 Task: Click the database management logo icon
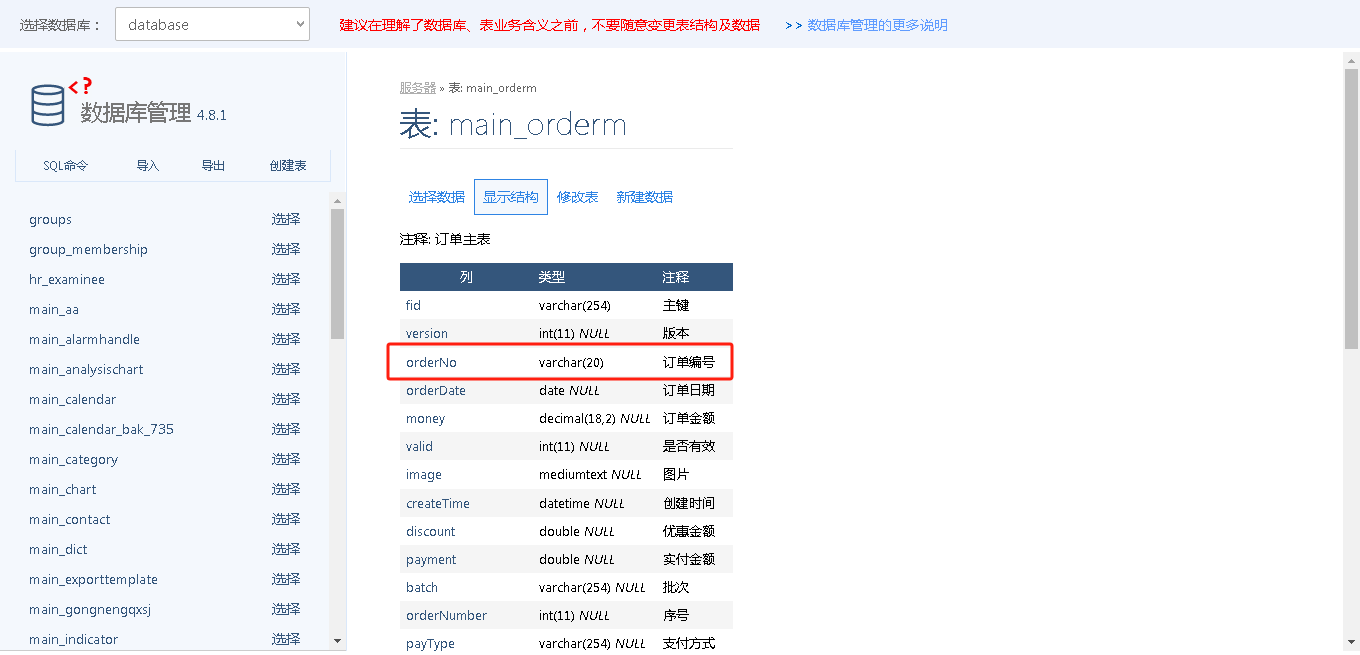tap(48, 104)
